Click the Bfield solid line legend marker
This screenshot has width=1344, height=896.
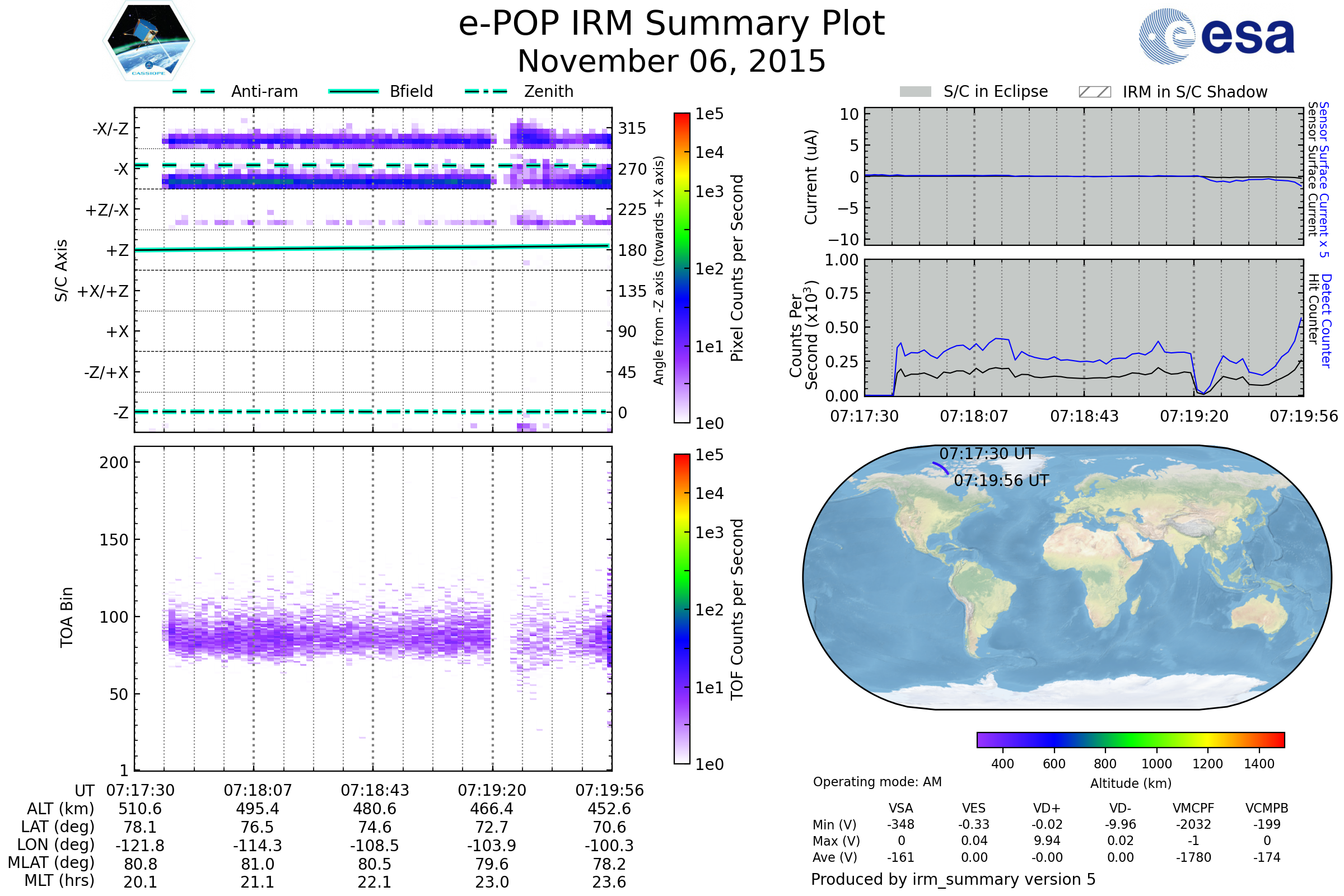click(353, 91)
